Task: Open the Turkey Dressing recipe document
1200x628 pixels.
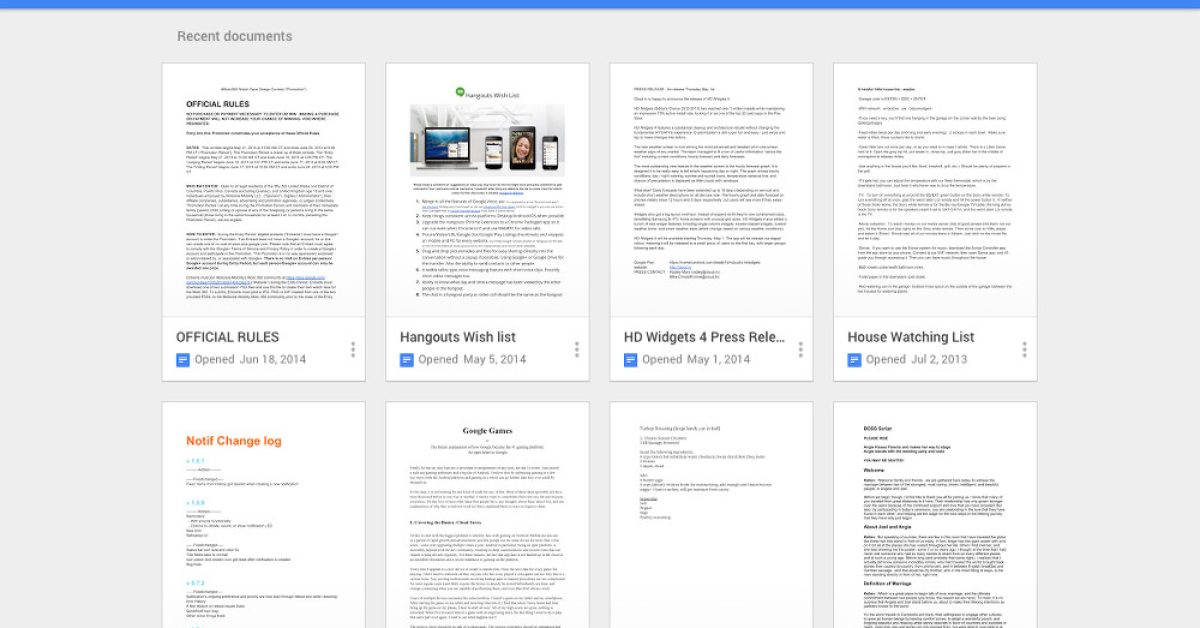Action: click(x=712, y=515)
